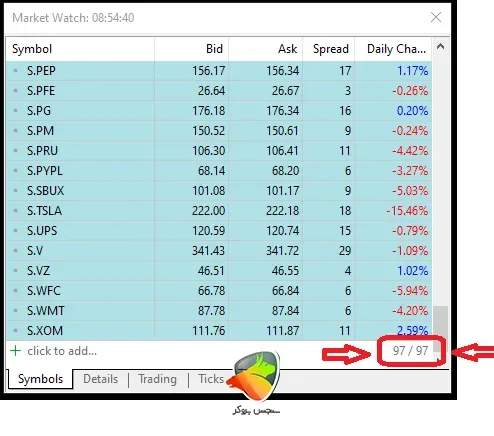Select the S.PFE symbol row
Viewport: 494px width, 436px height.
coord(219,91)
